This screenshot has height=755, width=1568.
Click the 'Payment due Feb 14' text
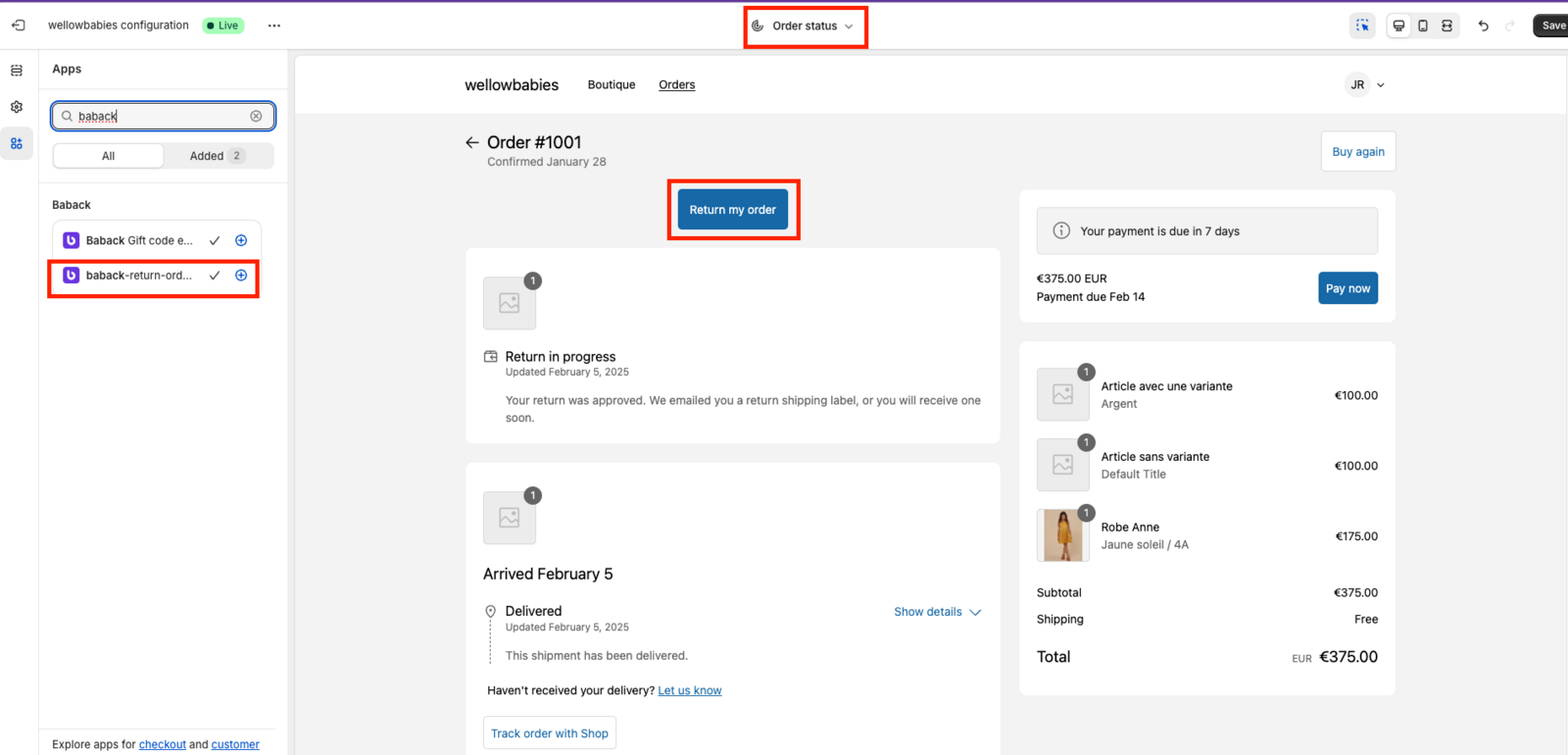[x=1091, y=297]
